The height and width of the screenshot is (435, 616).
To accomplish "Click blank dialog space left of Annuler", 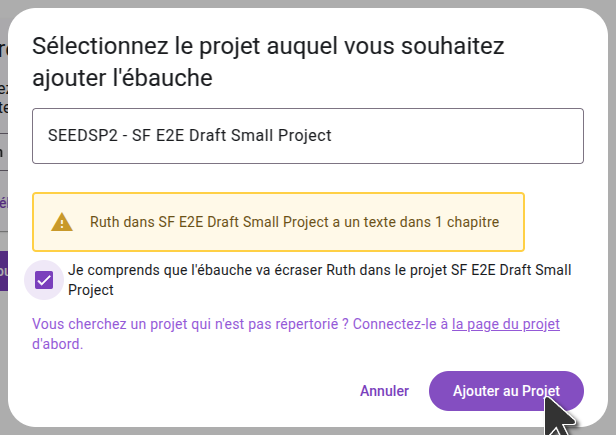I will 200,390.
